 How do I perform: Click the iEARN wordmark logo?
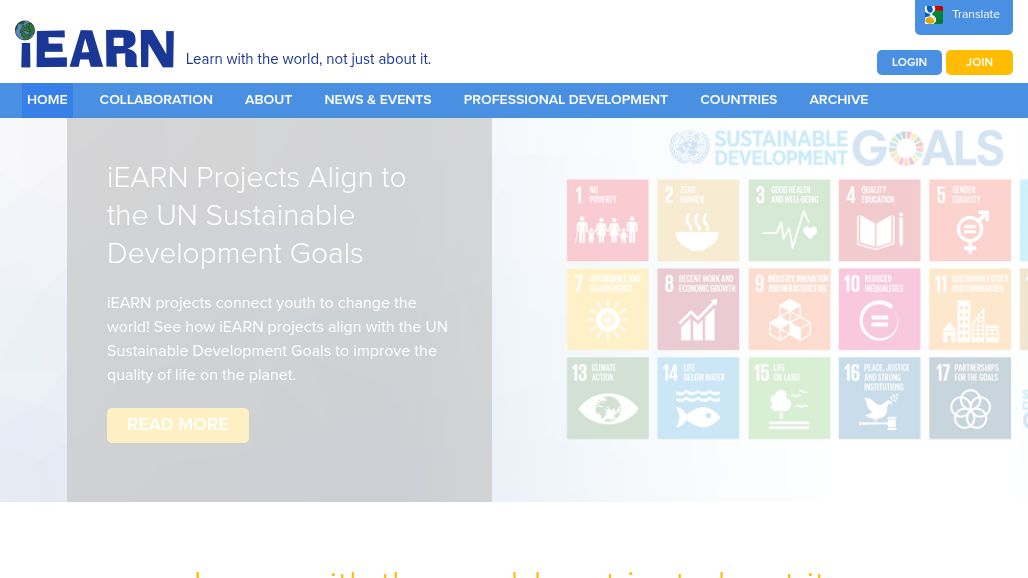point(94,46)
